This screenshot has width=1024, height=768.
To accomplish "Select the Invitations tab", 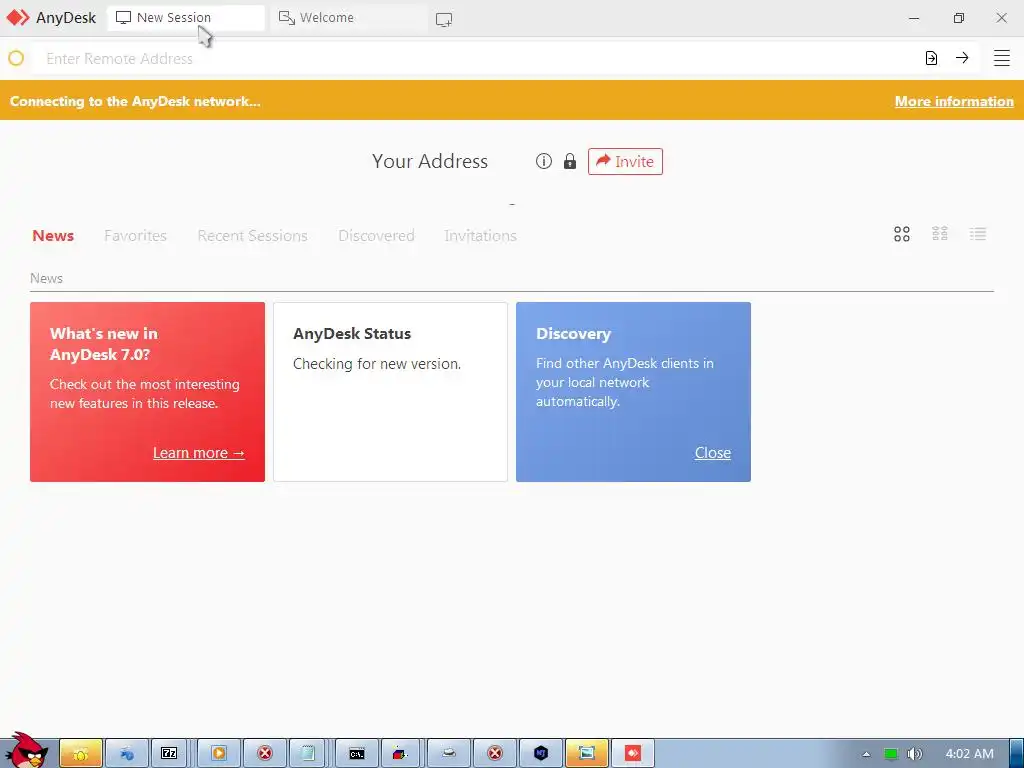I will (481, 235).
